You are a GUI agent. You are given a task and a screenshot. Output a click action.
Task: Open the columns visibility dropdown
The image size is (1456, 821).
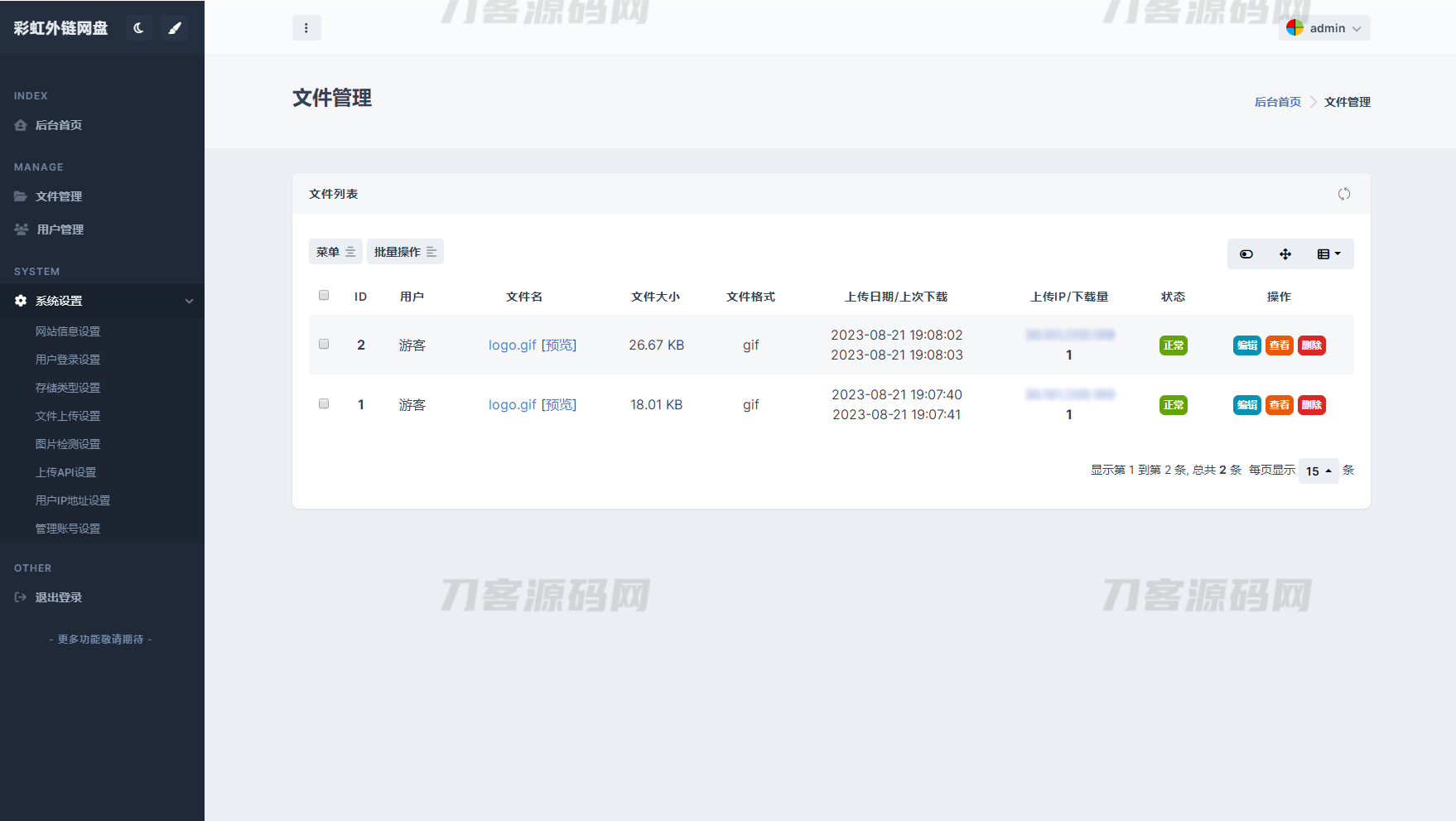coord(1328,254)
